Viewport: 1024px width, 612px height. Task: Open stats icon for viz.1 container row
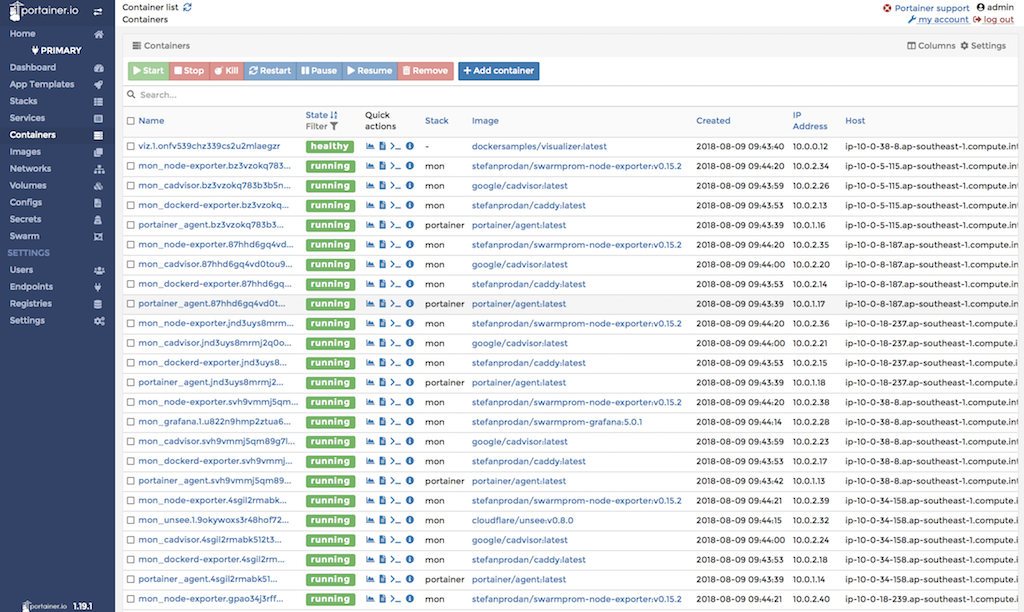[x=370, y=146]
